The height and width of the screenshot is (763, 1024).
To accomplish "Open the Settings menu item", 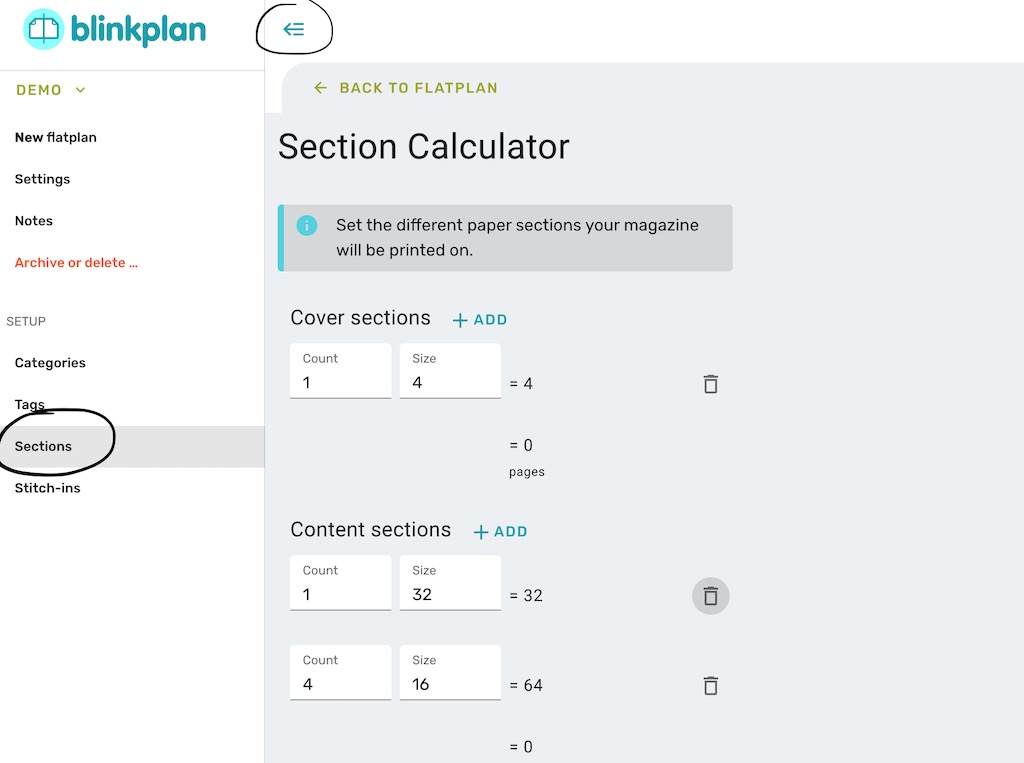I will click(x=42, y=179).
